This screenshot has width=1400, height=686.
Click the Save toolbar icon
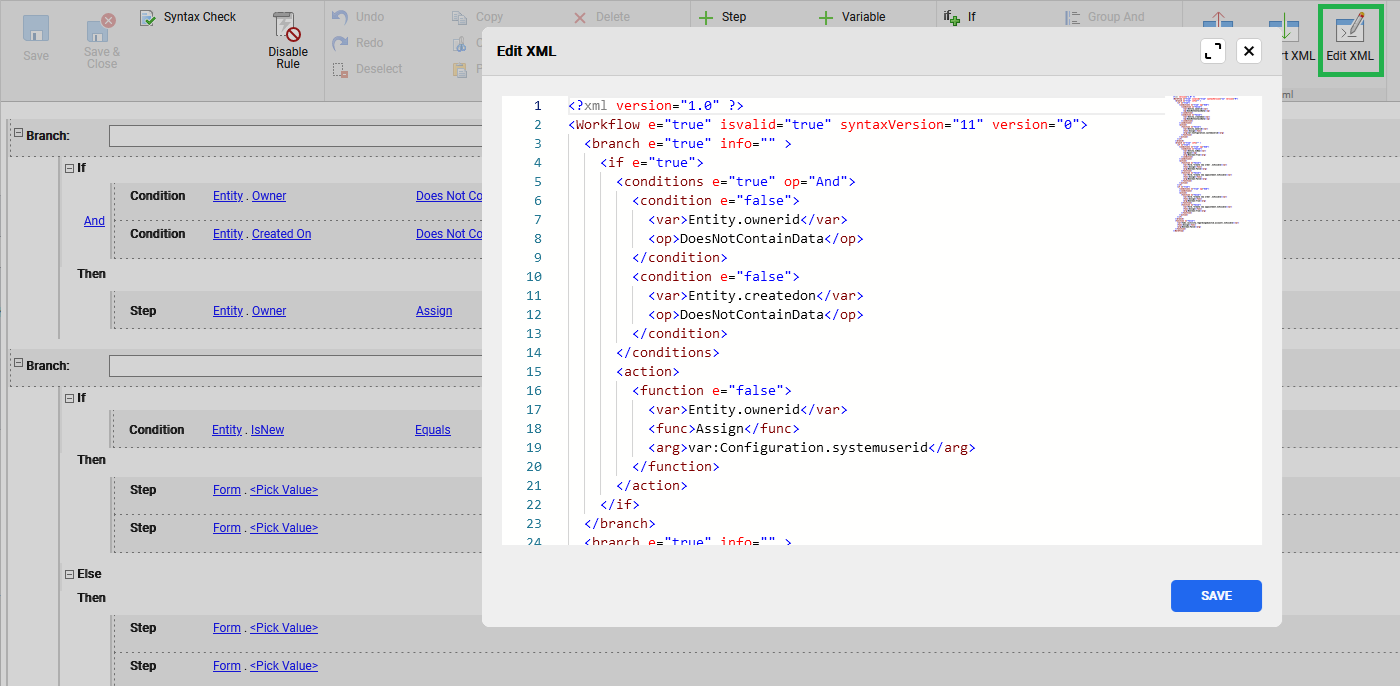[36, 38]
